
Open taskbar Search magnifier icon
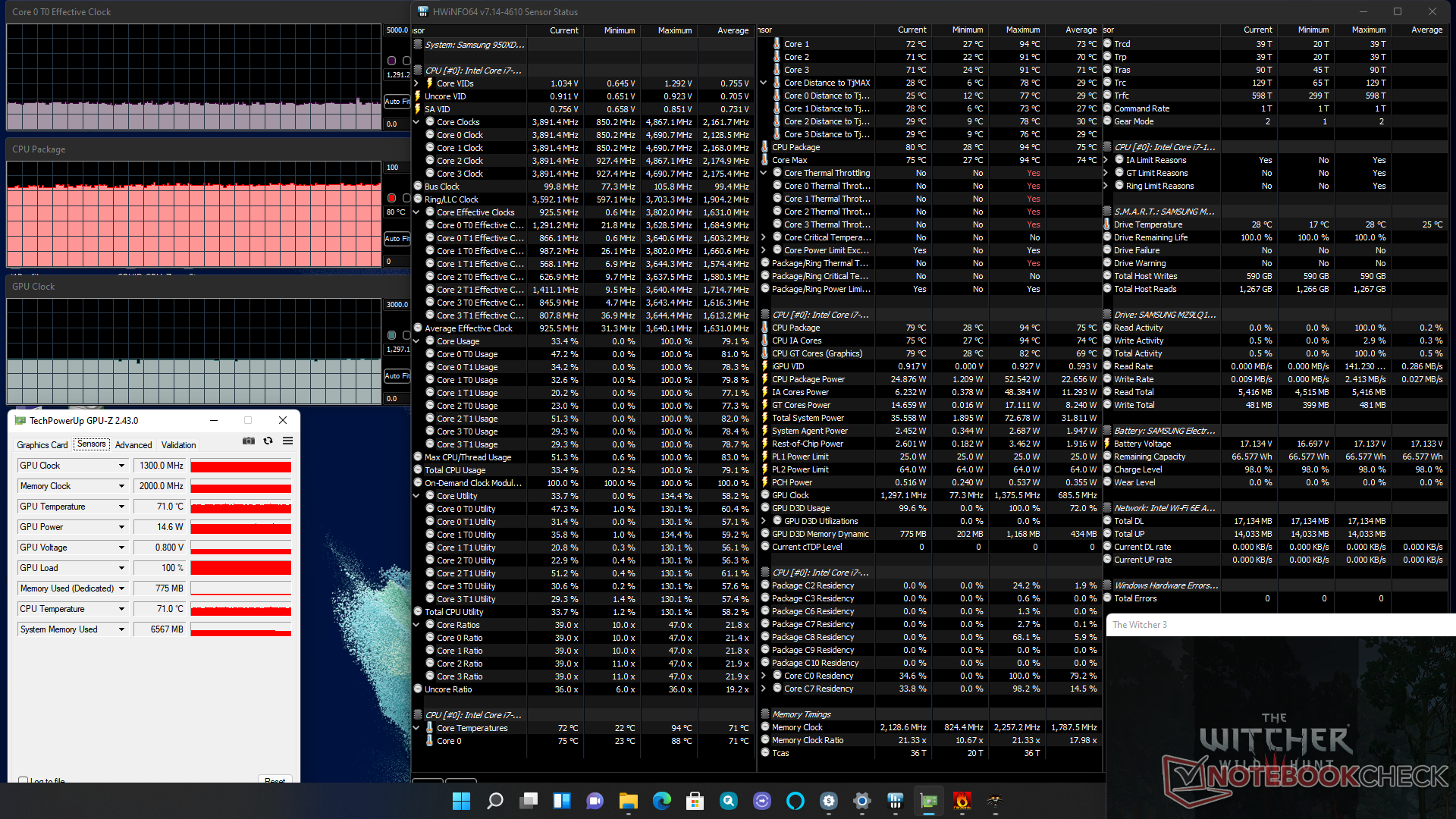click(x=494, y=801)
